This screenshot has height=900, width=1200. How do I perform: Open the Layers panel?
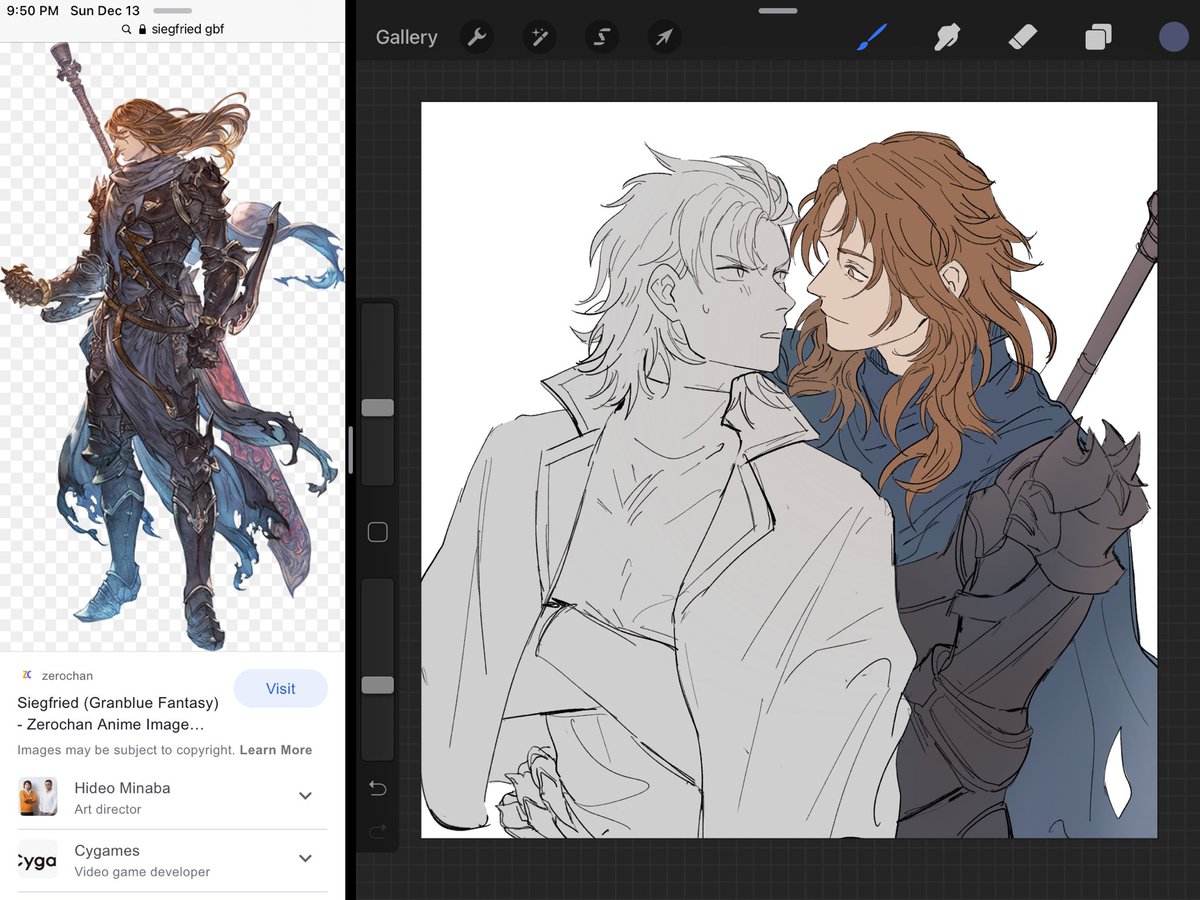[x=1098, y=38]
